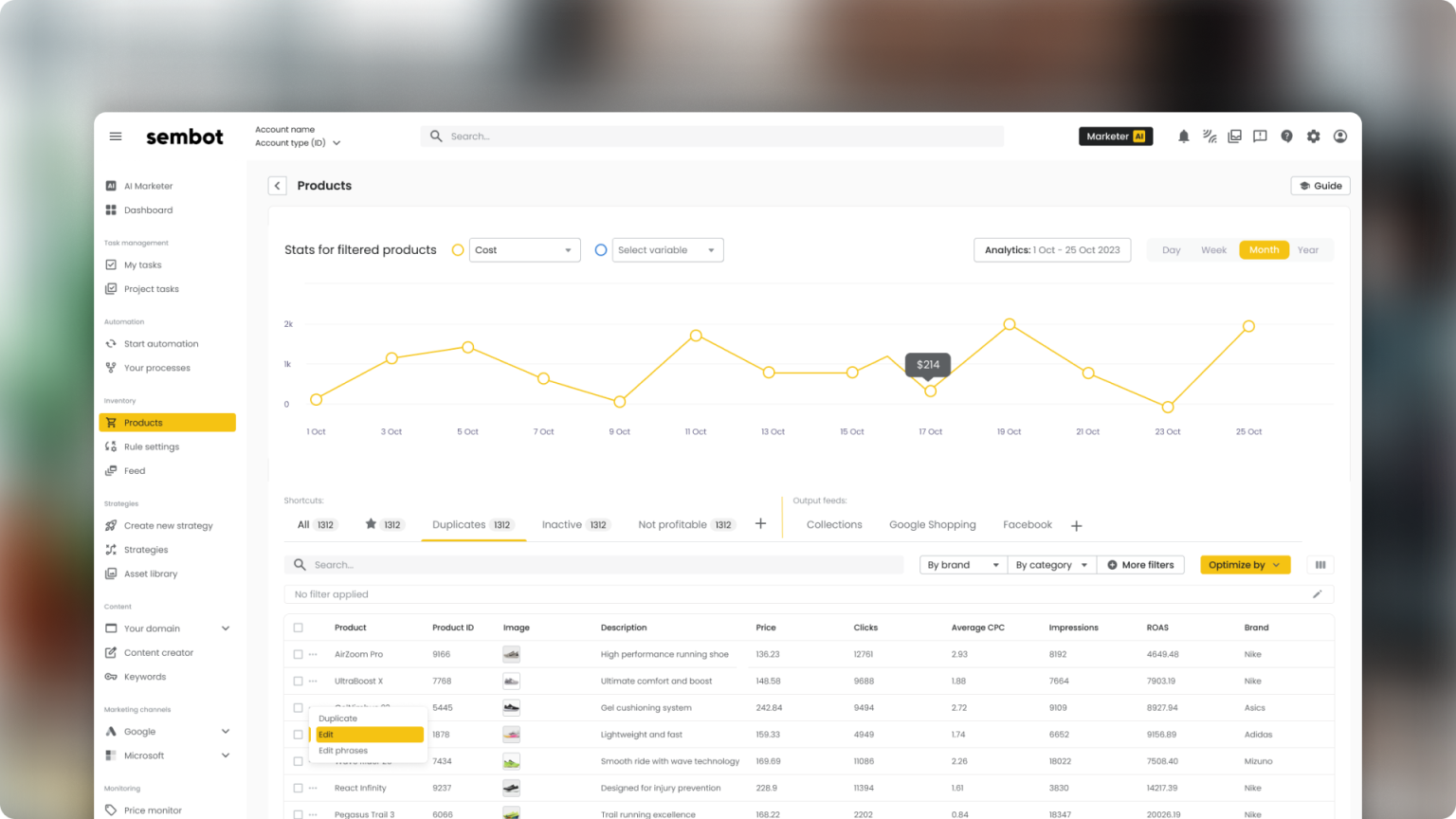Viewport: 1456px width, 819px height.
Task: Switch to the Duplicates tab
Action: point(473,524)
